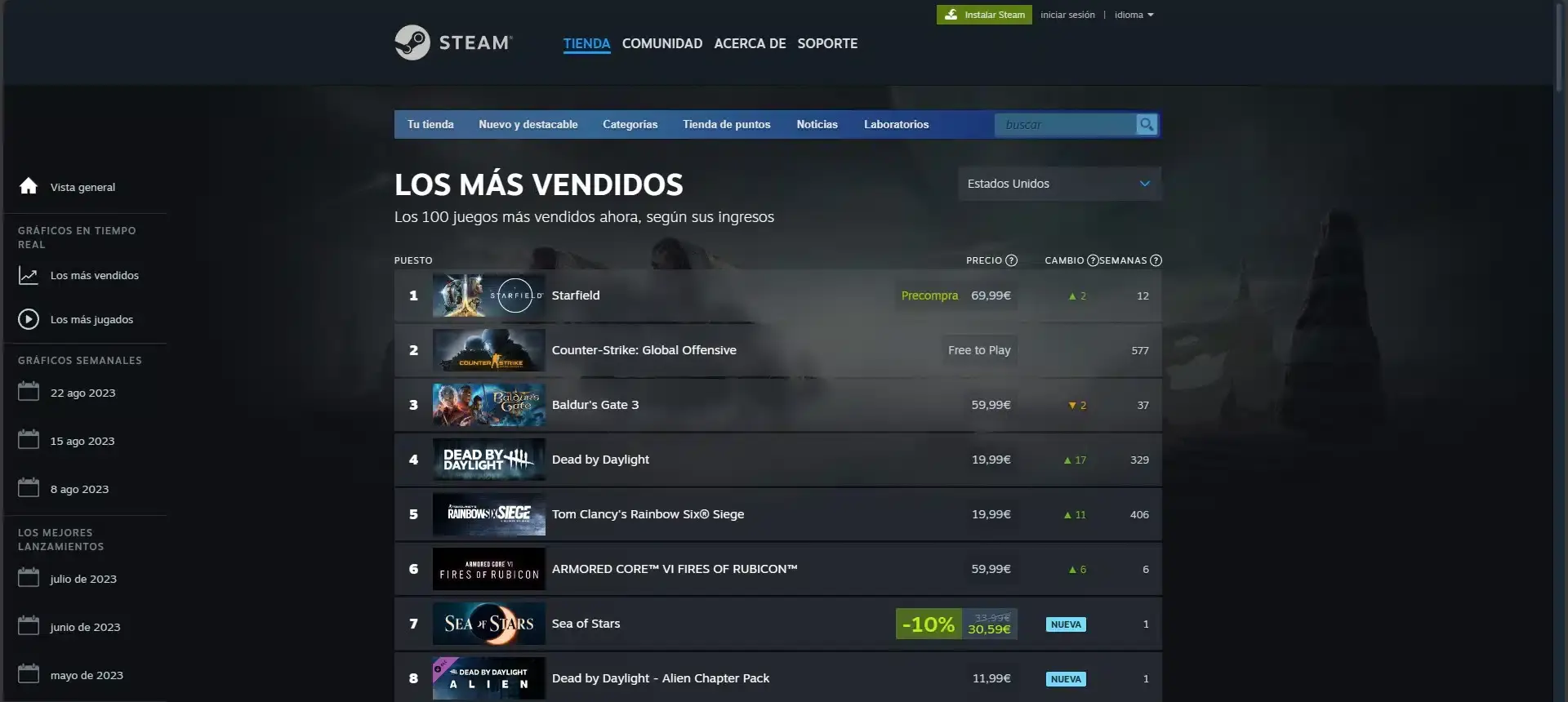Click calendar icon for mayo de 2023
This screenshot has width=1568, height=702.
point(29,674)
